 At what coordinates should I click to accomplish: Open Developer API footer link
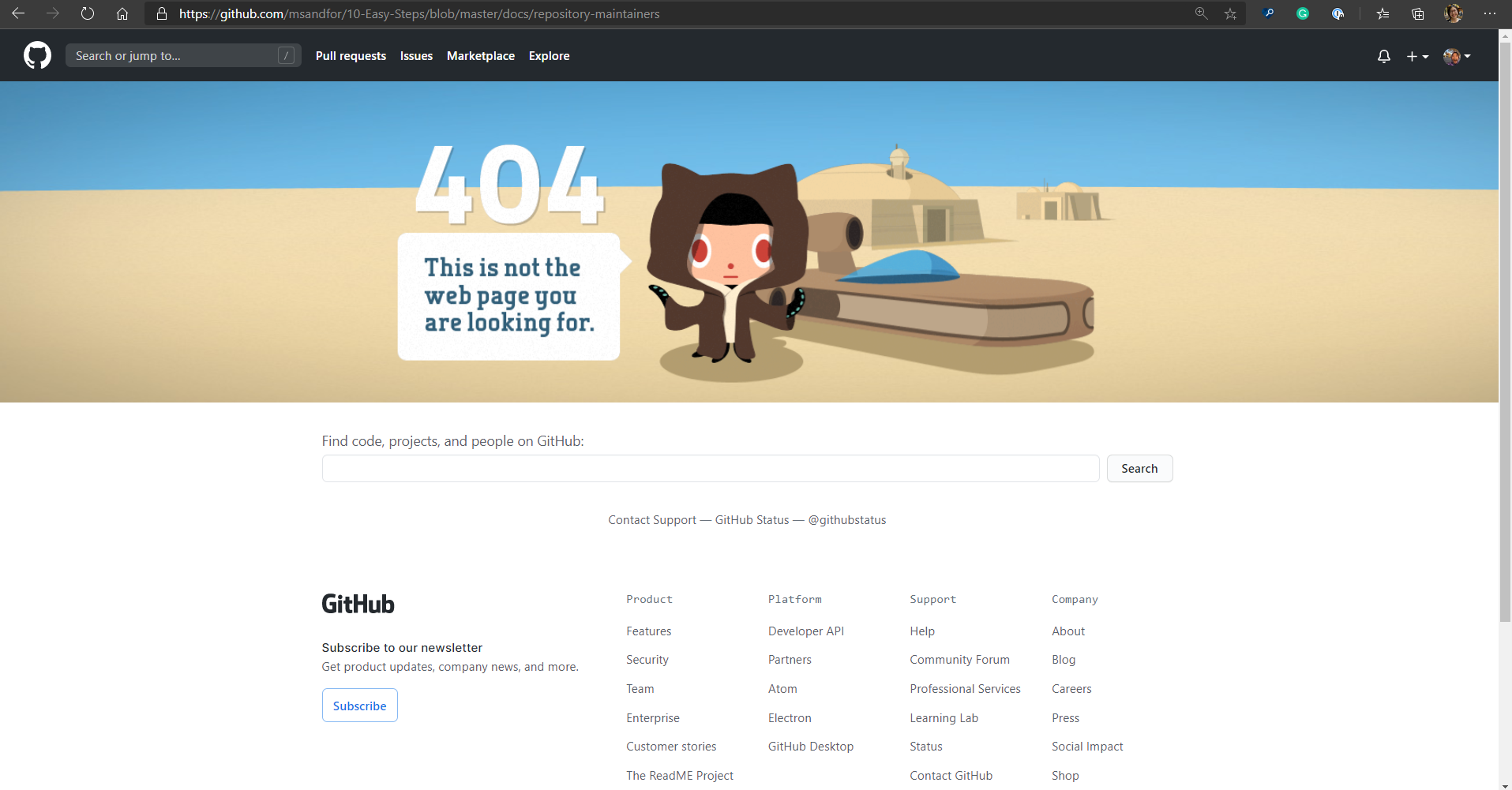[x=806, y=631]
